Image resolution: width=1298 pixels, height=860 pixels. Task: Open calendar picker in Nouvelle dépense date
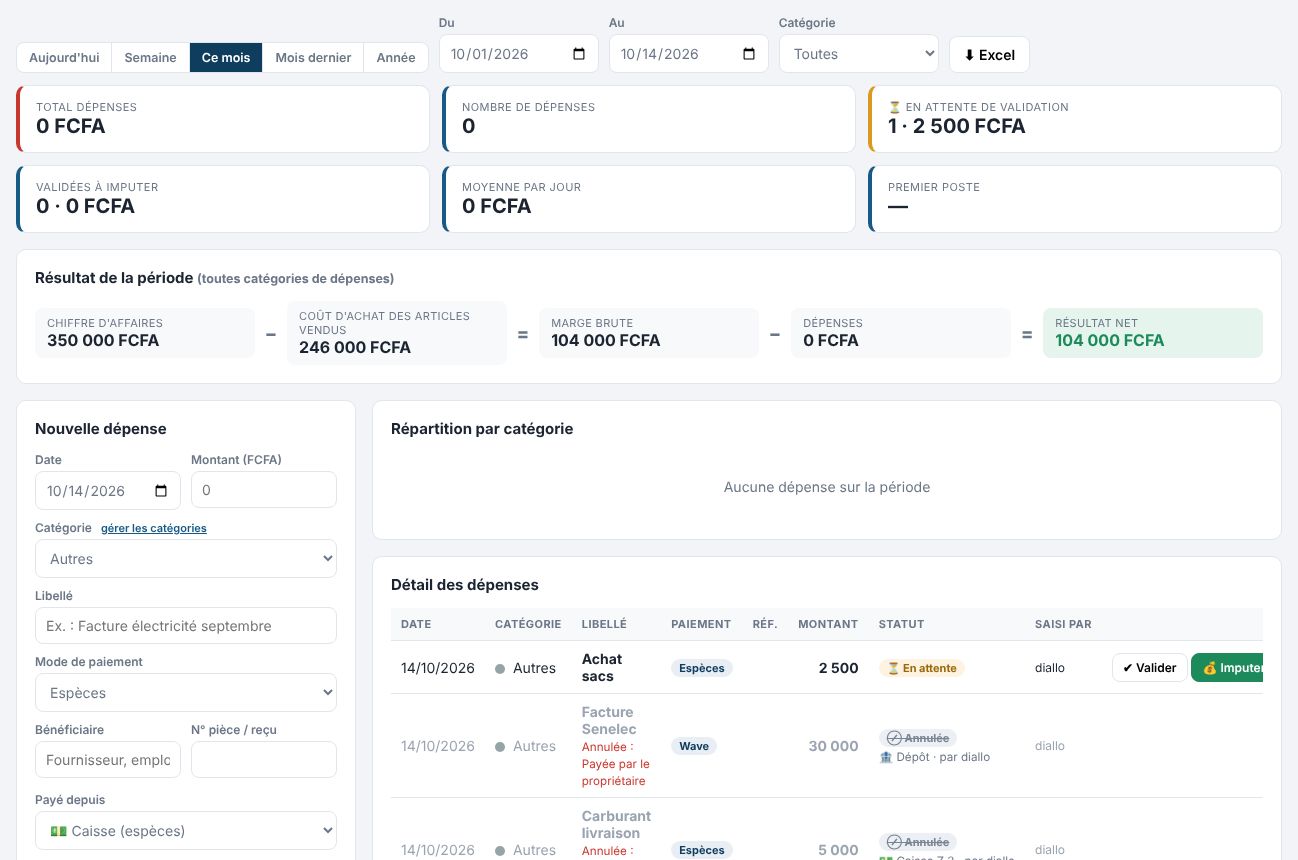point(161,491)
